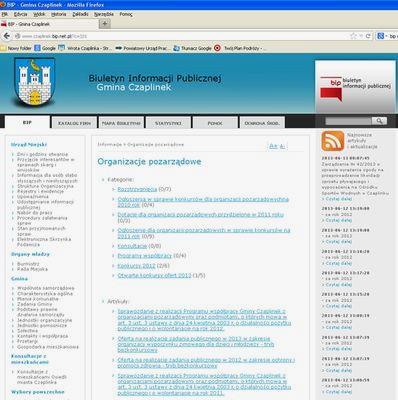Viewport: 398px width, 400px height.
Task: Open the Konsultacje category link
Action: 132,246
